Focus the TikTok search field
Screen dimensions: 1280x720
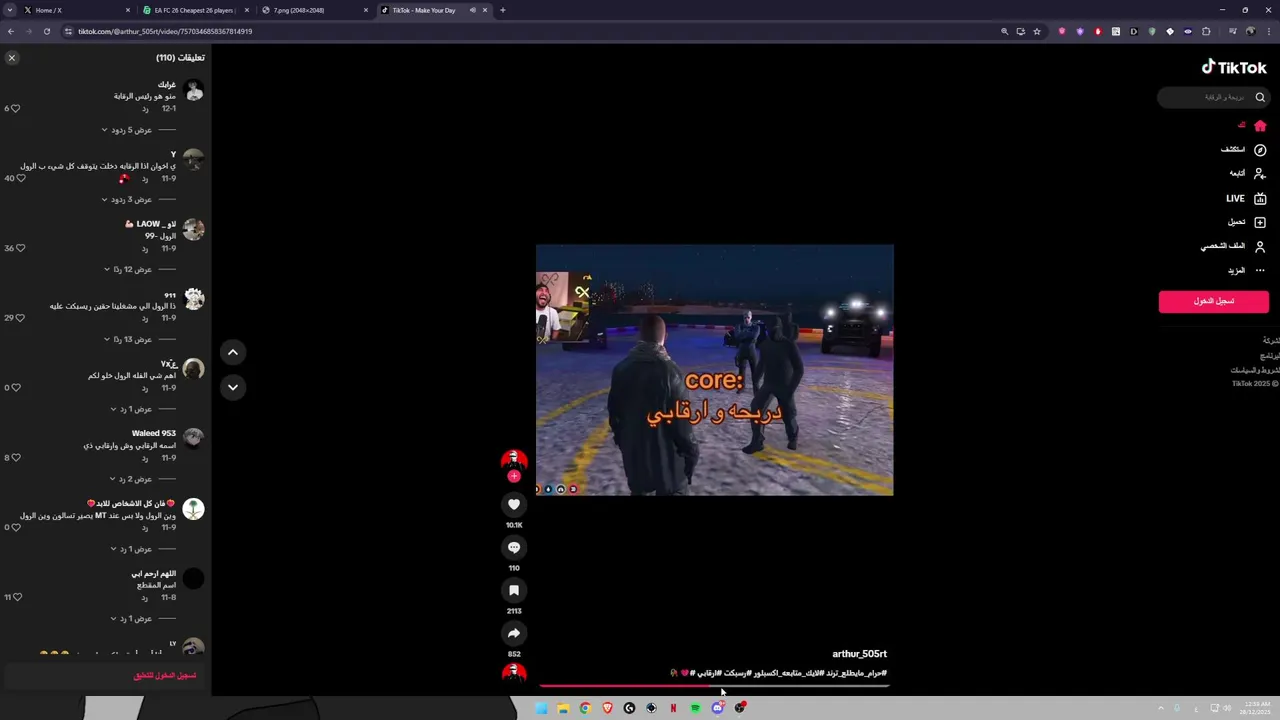click(x=1213, y=97)
